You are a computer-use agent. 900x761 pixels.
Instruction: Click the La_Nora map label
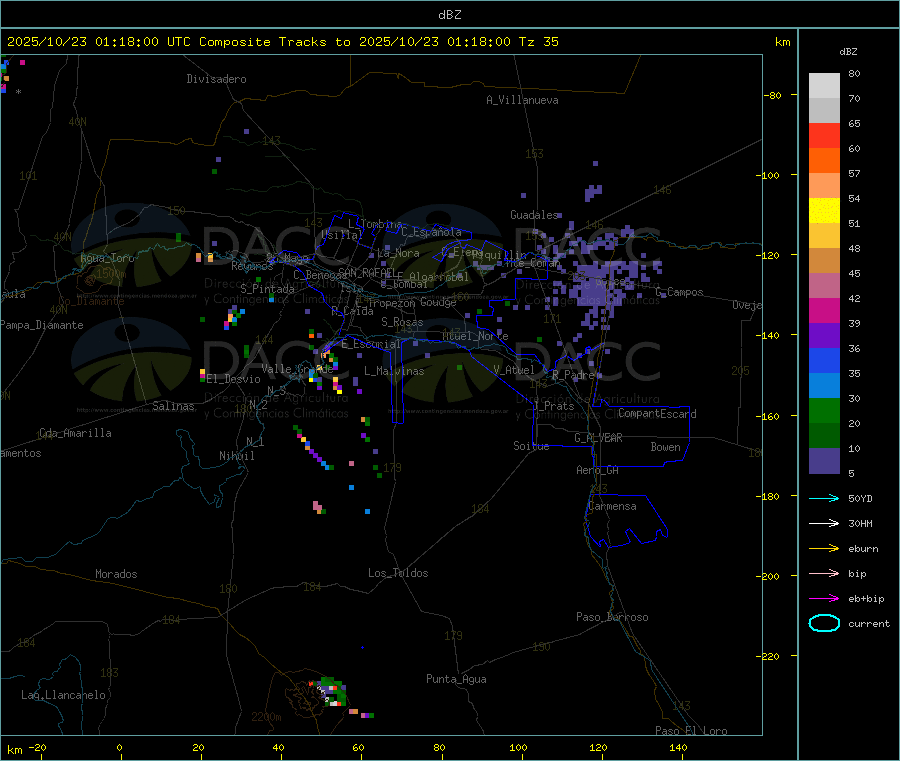(398, 253)
